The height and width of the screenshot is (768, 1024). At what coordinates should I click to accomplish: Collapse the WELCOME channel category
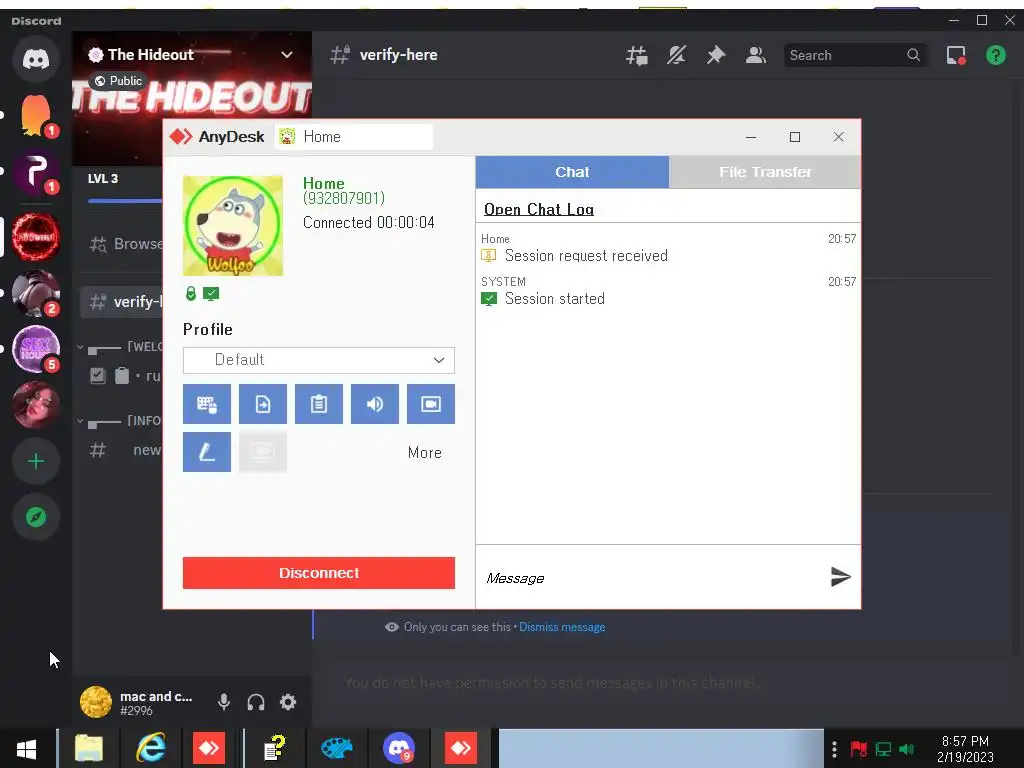click(x=119, y=346)
